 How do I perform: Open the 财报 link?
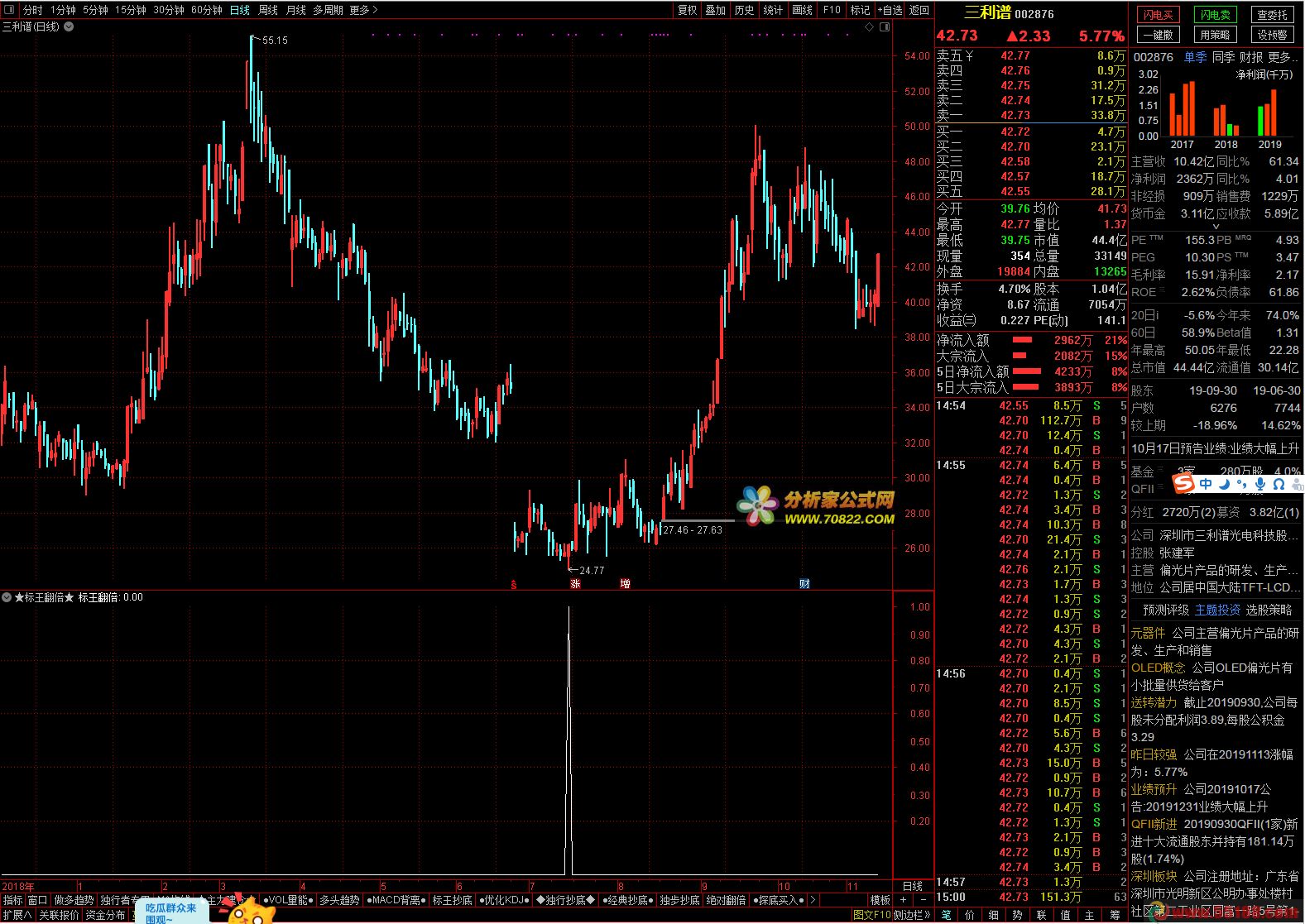[x=1251, y=57]
